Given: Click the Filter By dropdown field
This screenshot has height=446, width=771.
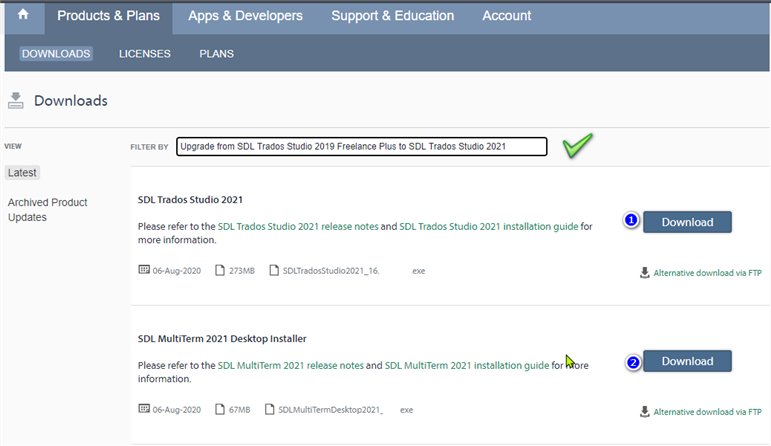Looking at the screenshot, I should (361, 147).
